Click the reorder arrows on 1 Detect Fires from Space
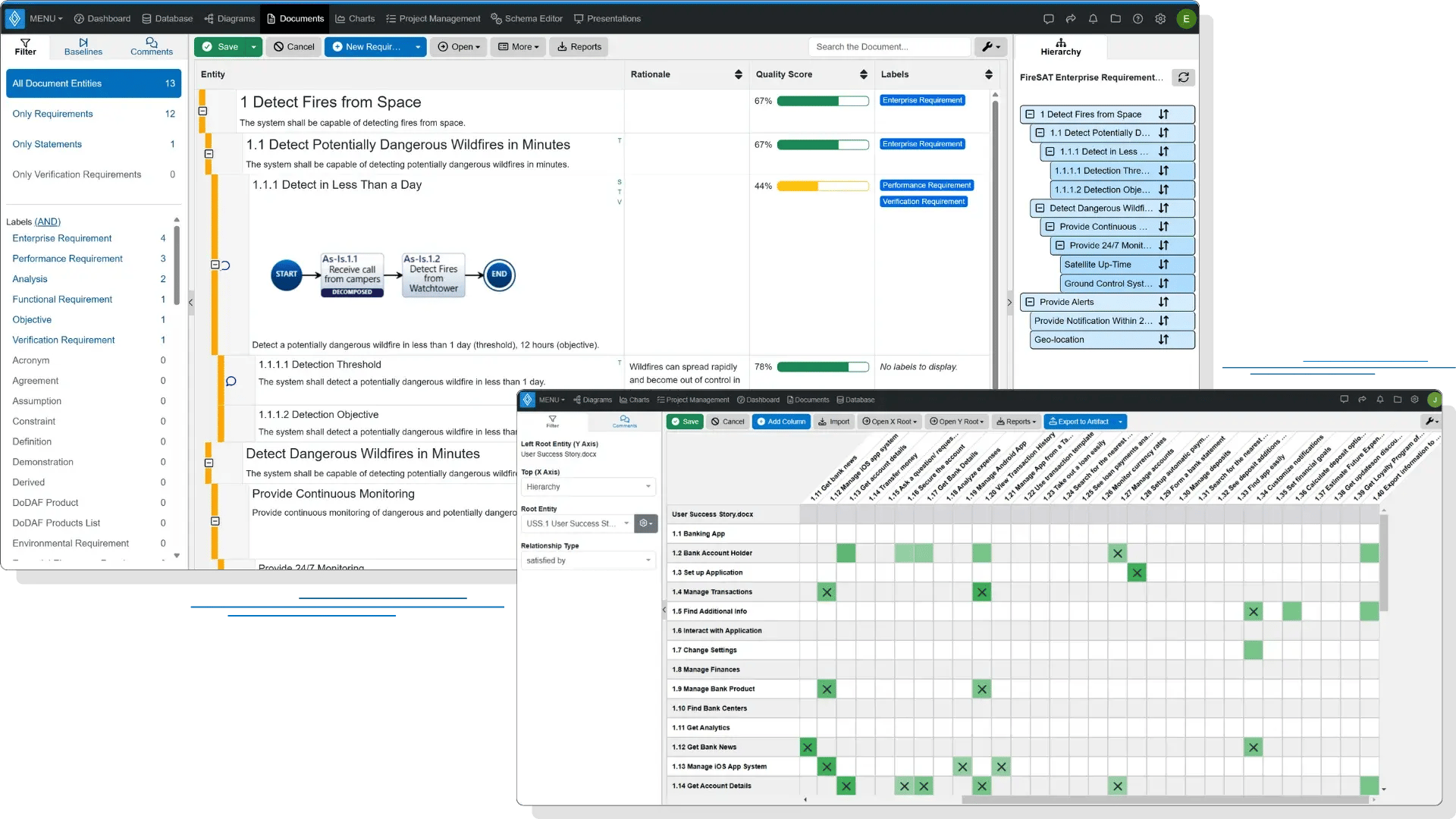The height and width of the screenshot is (819, 1456). click(x=1163, y=115)
